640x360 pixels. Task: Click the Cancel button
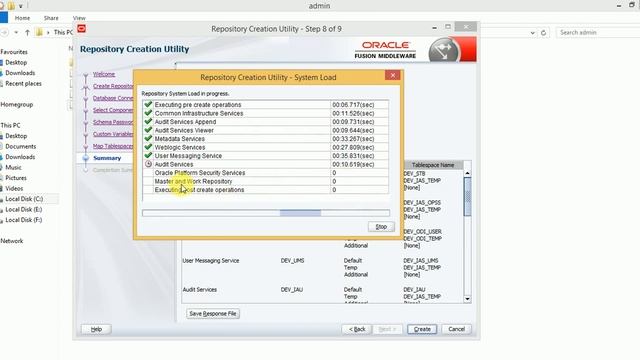click(x=456, y=329)
